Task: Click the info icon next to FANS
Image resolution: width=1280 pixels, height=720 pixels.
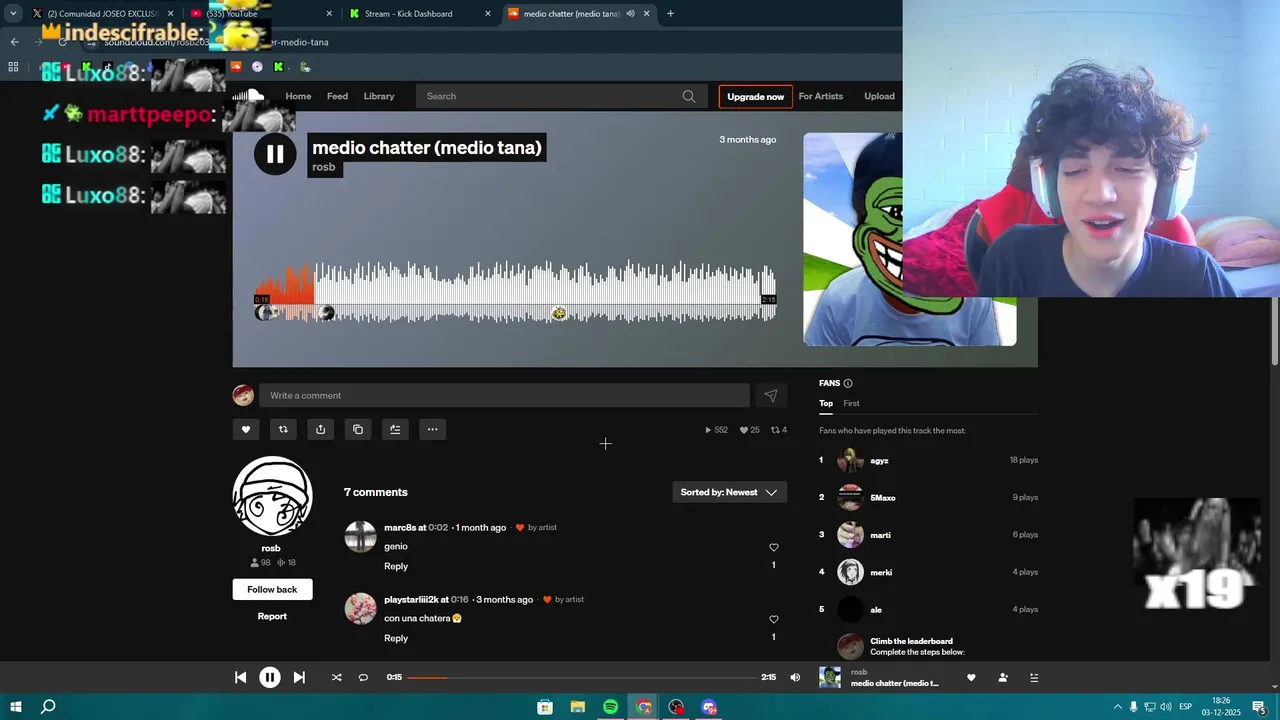Action: (848, 384)
